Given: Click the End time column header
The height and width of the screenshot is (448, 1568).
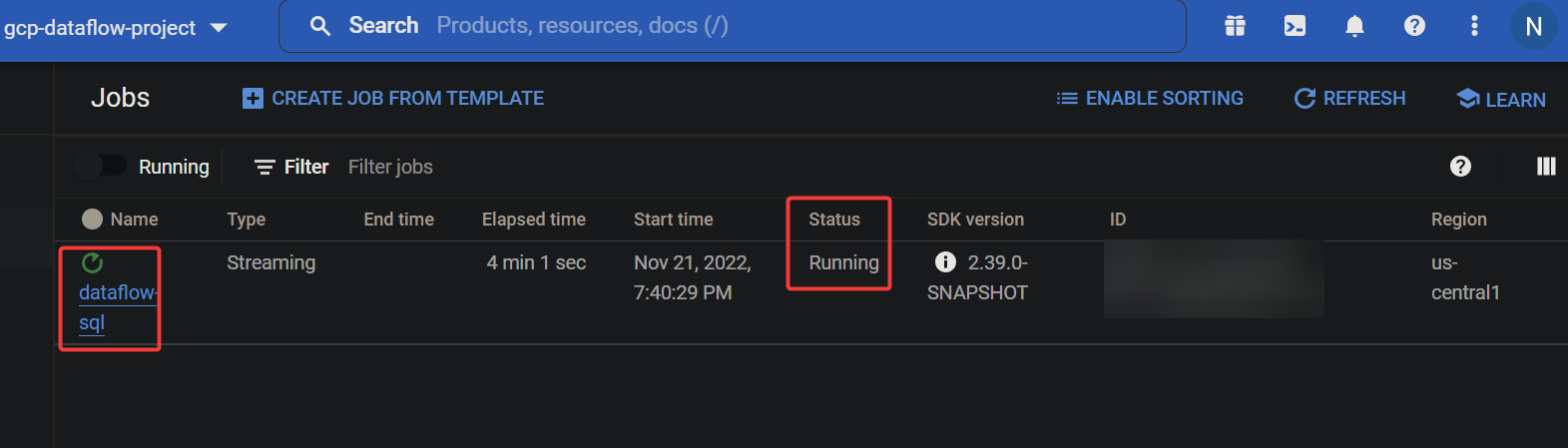Looking at the screenshot, I should (398, 220).
